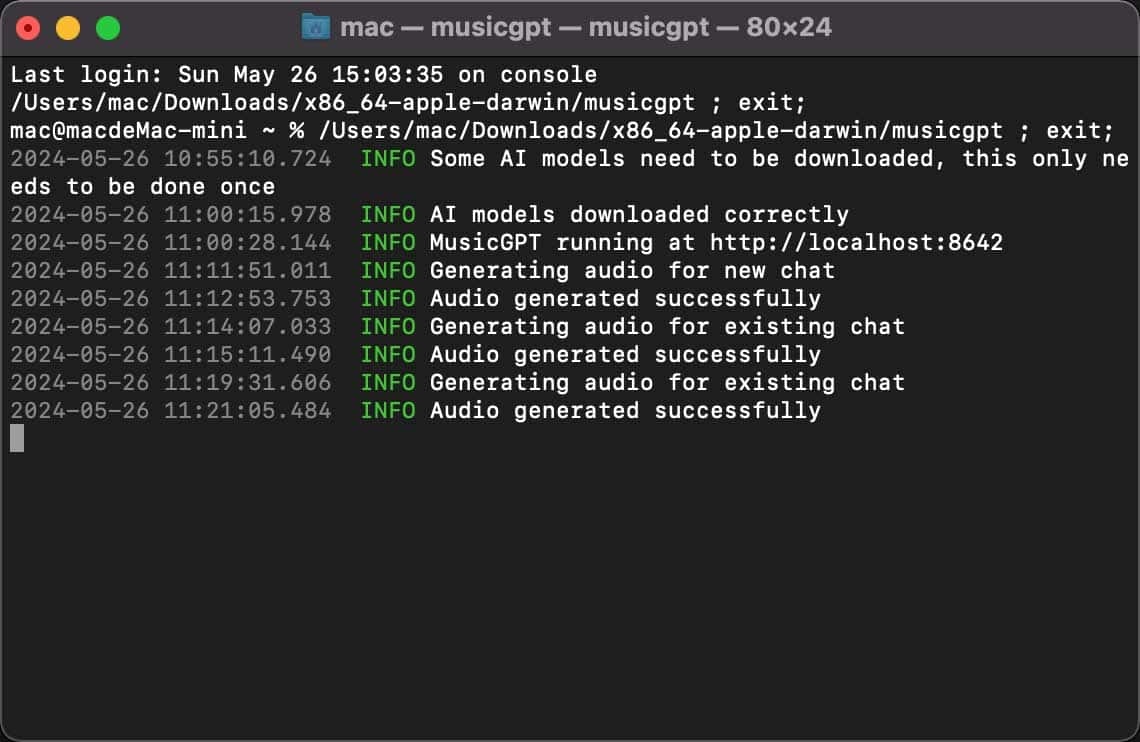Click 'Generating audio for new chat' message

click(x=632, y=271)
